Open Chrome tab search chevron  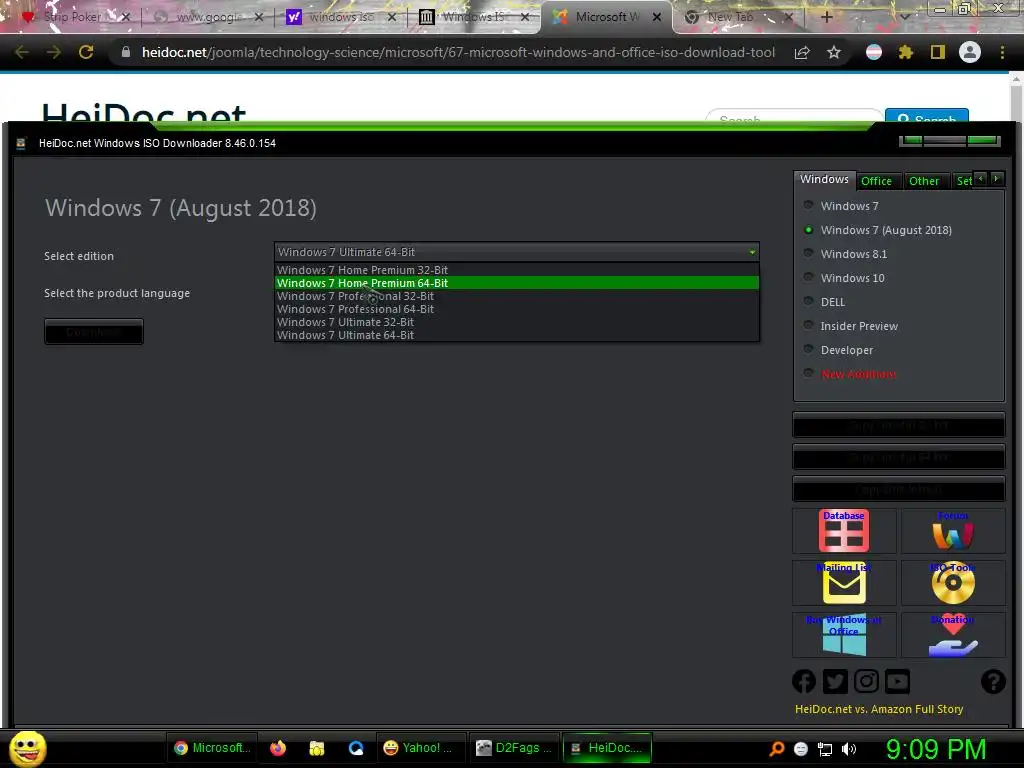[904, 17]
